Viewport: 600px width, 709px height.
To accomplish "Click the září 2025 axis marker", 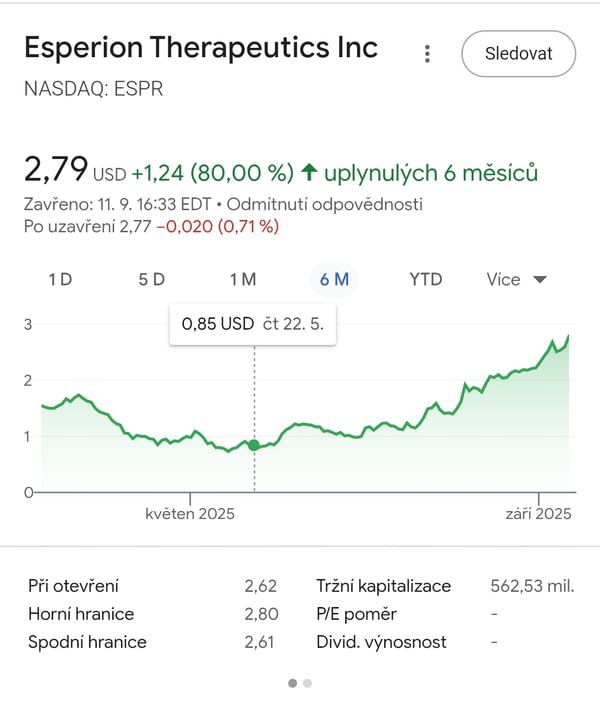I will [x=538, y=513].
